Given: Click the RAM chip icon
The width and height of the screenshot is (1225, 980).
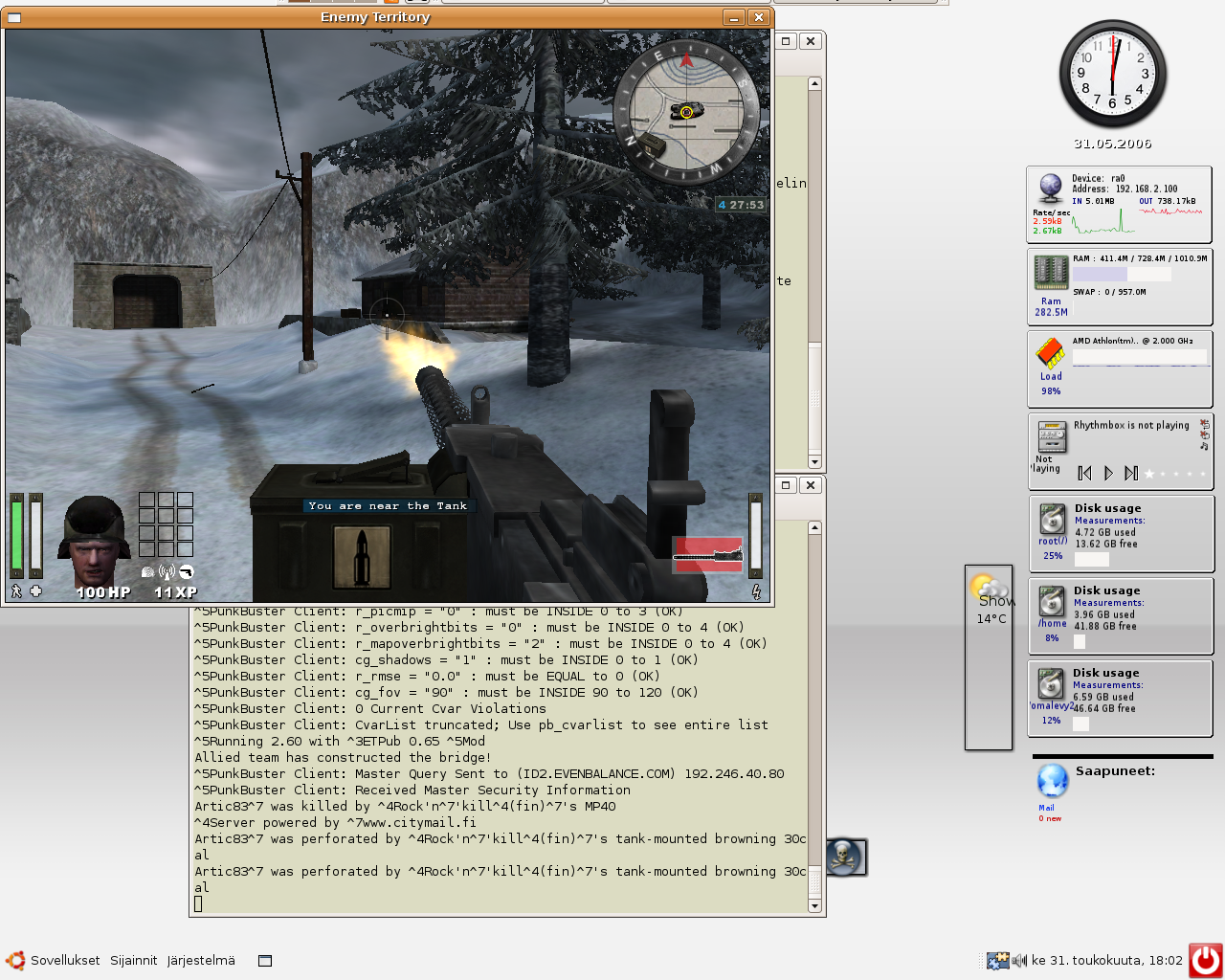Looking at the screenshot, I should 1051,273.
